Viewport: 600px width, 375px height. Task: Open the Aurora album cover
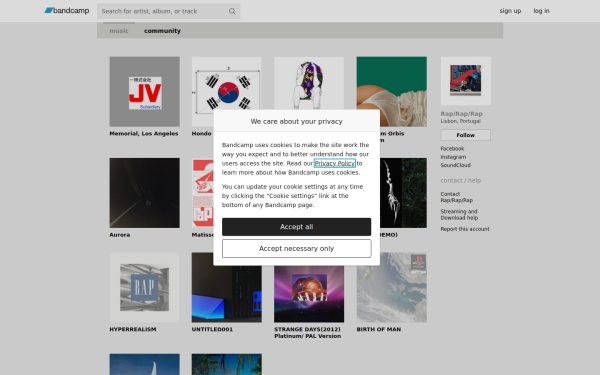coord(144,193)
